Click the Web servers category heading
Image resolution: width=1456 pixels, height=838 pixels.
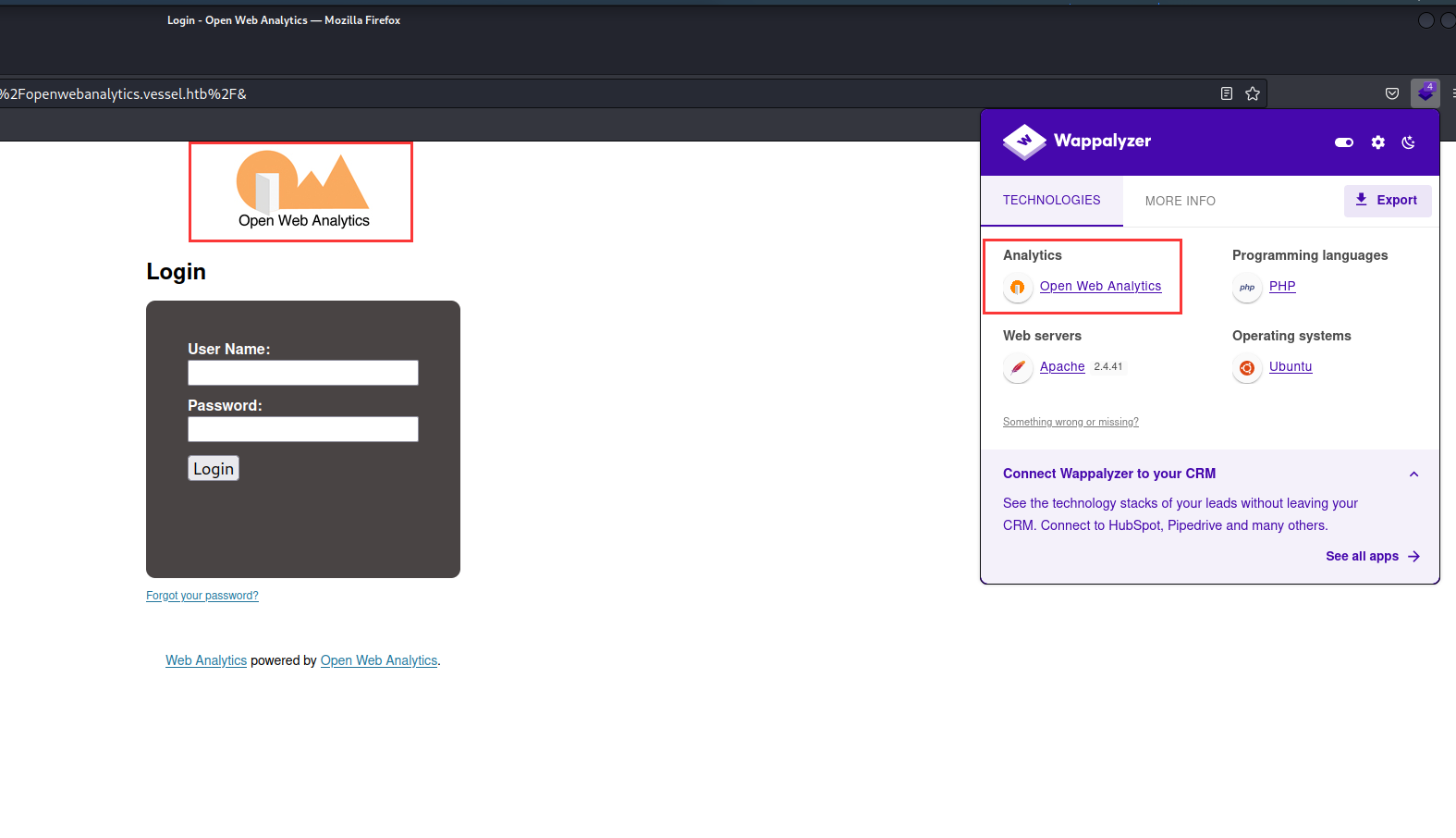(1042, 336)
